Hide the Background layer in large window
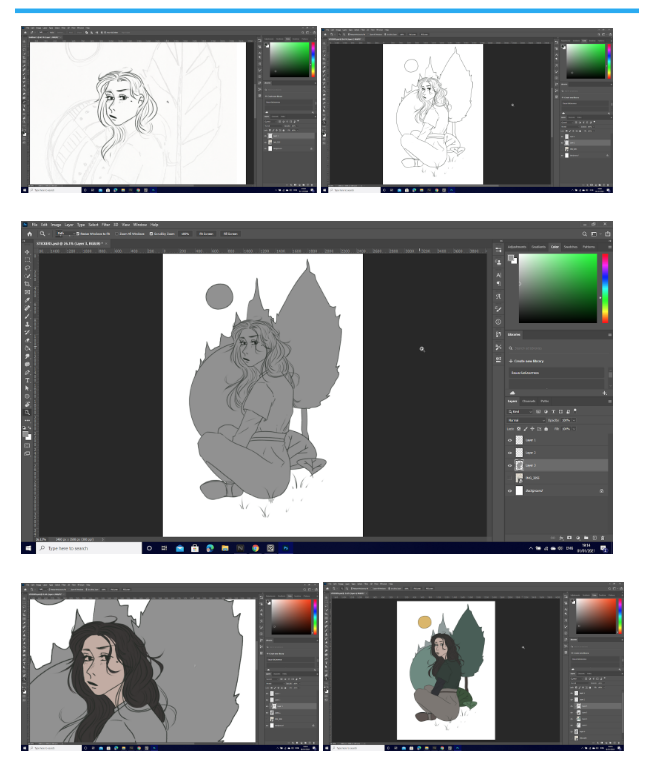The image size is (648, 773). pos(510,491)
